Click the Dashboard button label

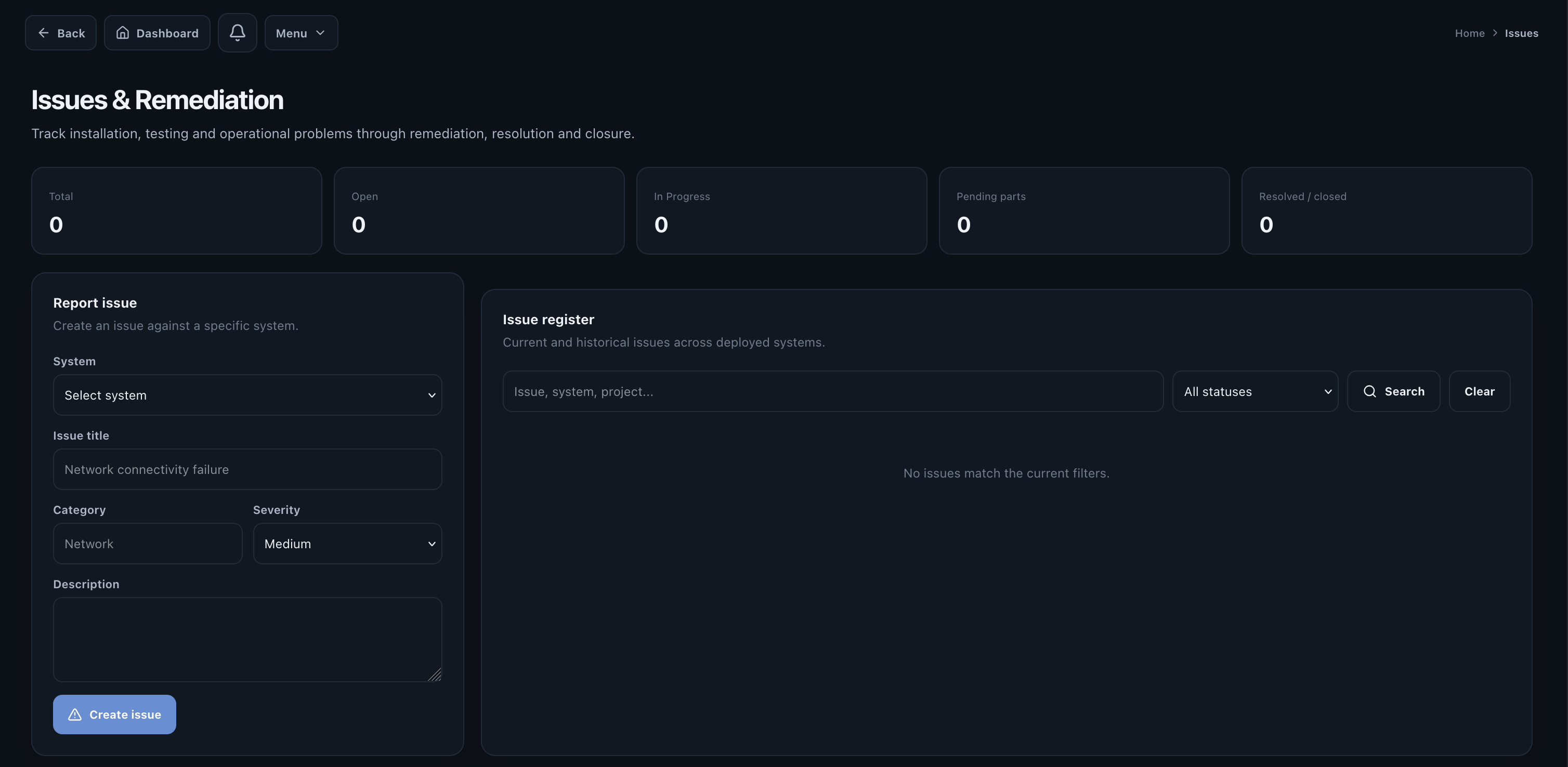click(x=167, y=33)
